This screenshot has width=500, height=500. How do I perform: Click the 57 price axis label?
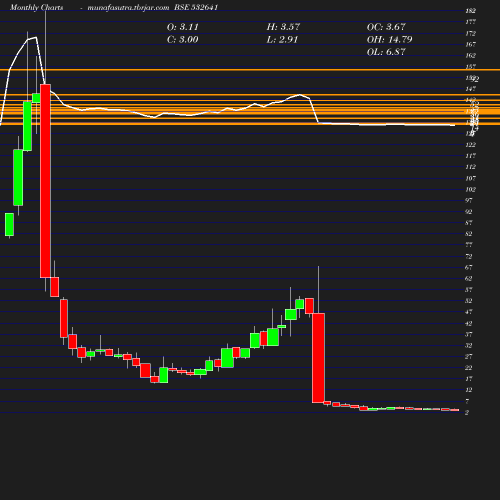tap(469, 290)
